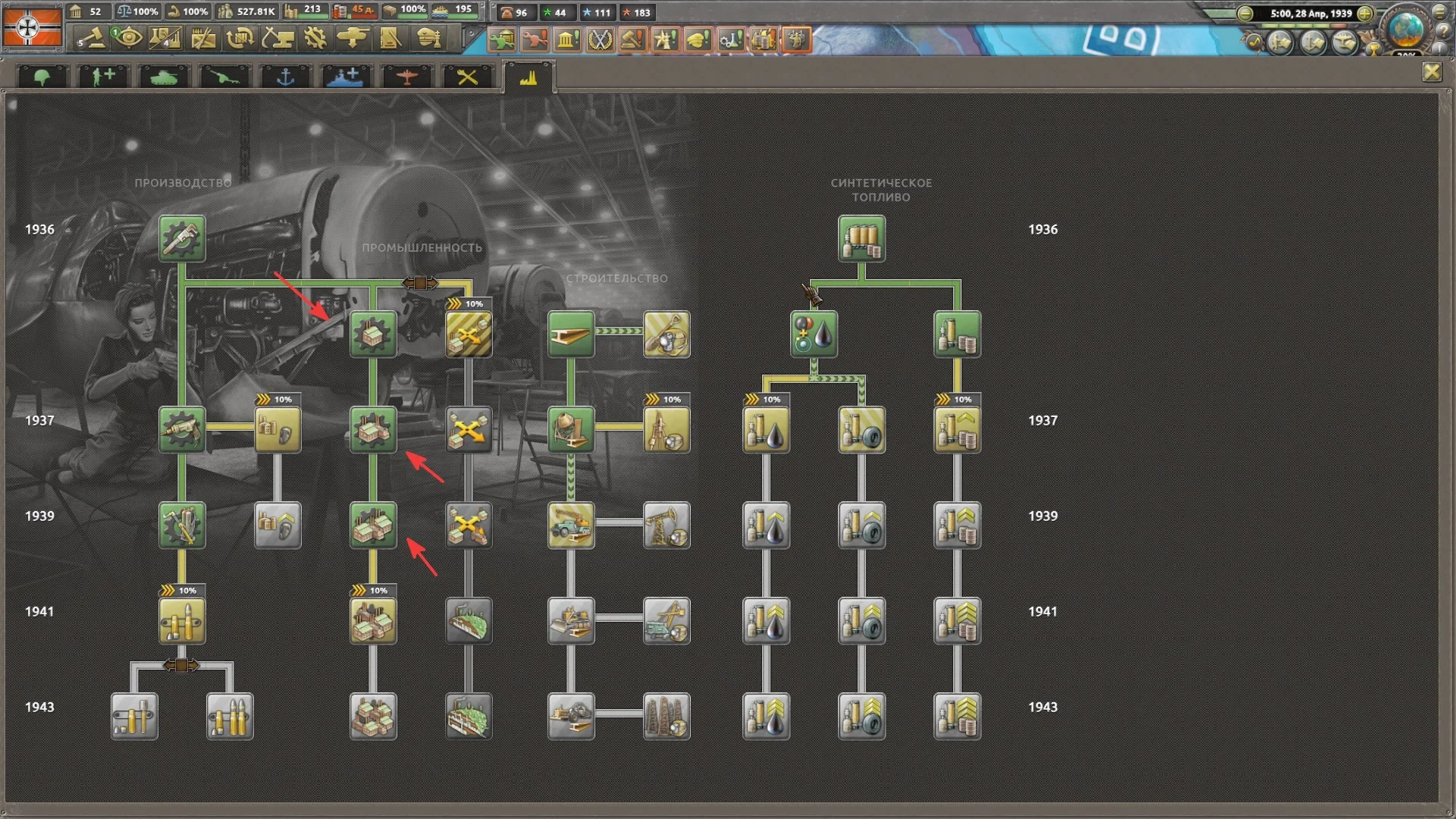Select the 1936 dispersed industry tech with 10% bonus
Screen dimensions: 1456x819
pyautogui.click(x=469, y=334)
